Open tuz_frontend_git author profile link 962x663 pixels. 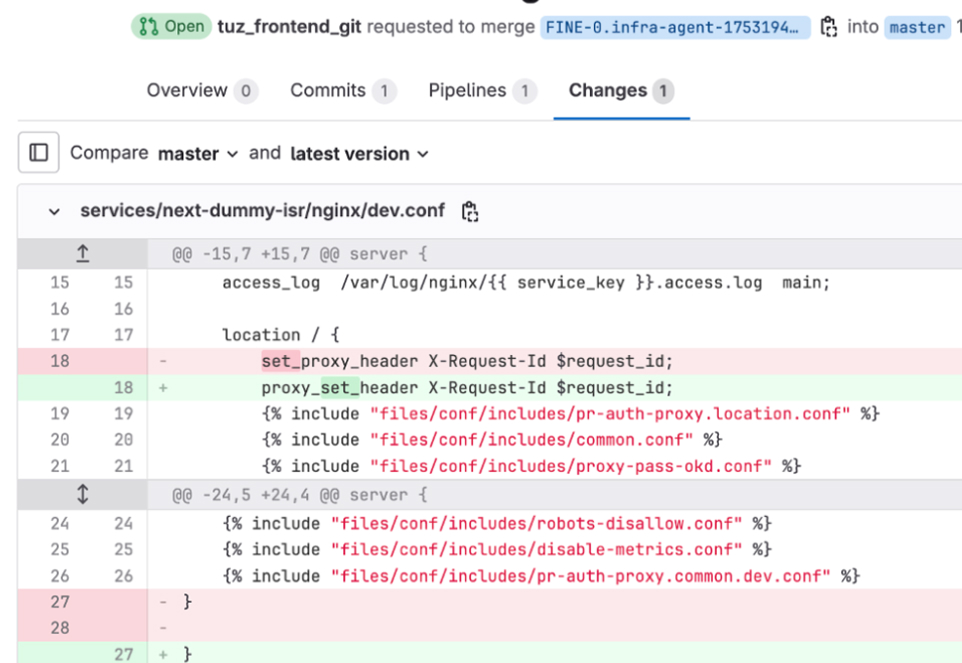point(289,27)
